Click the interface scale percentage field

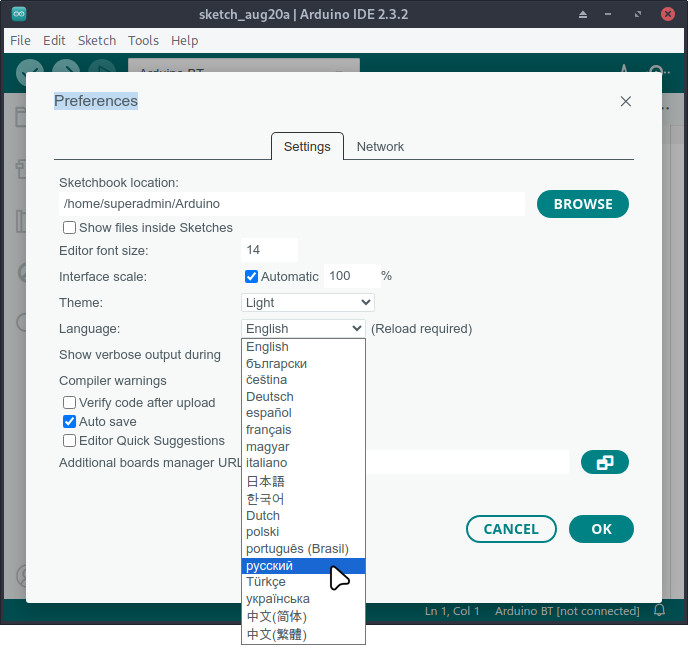coord(352,276)
